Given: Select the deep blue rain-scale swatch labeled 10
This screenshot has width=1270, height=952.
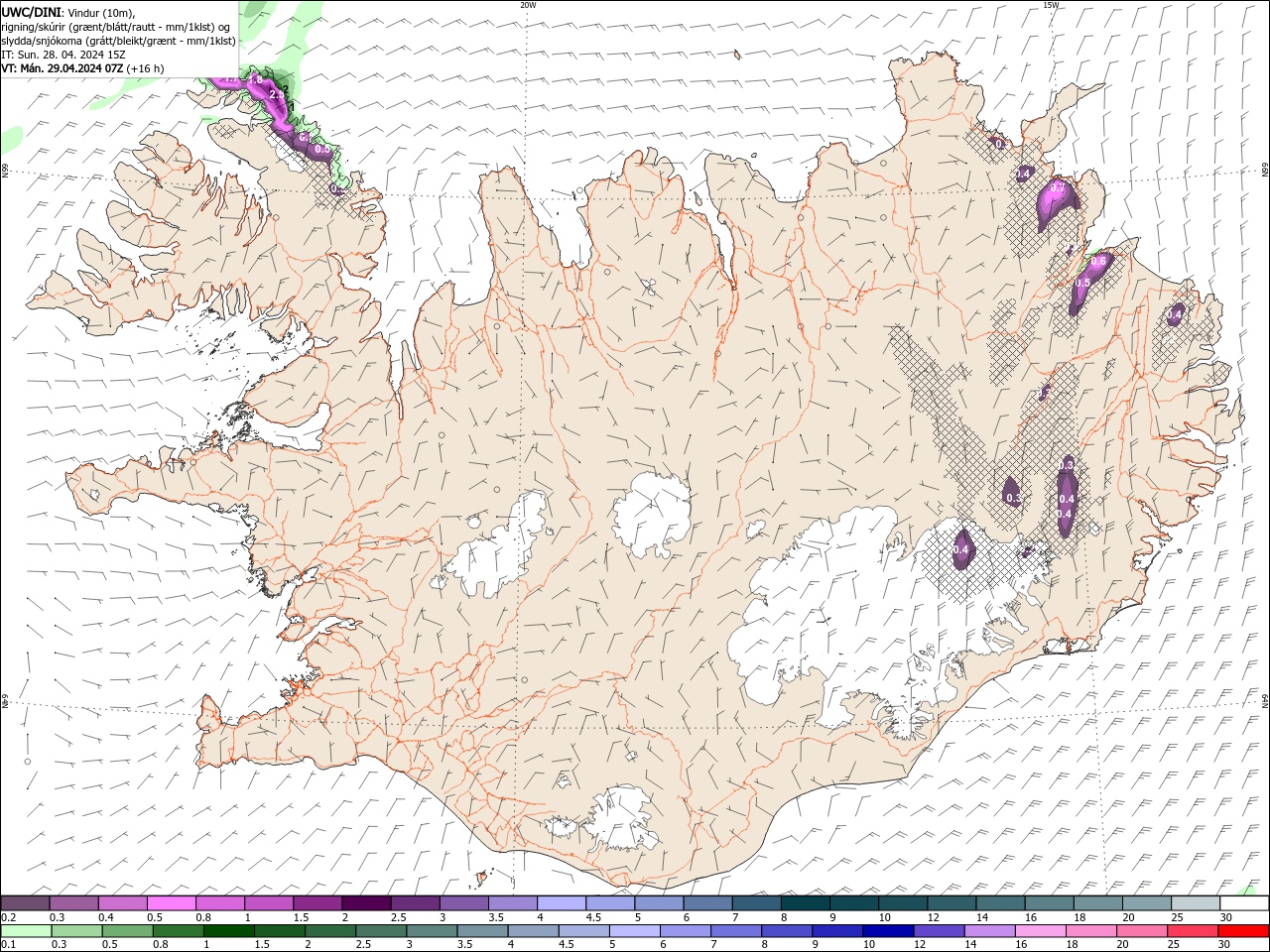Looking at the screenshot, I should click(x=888, y=931).
